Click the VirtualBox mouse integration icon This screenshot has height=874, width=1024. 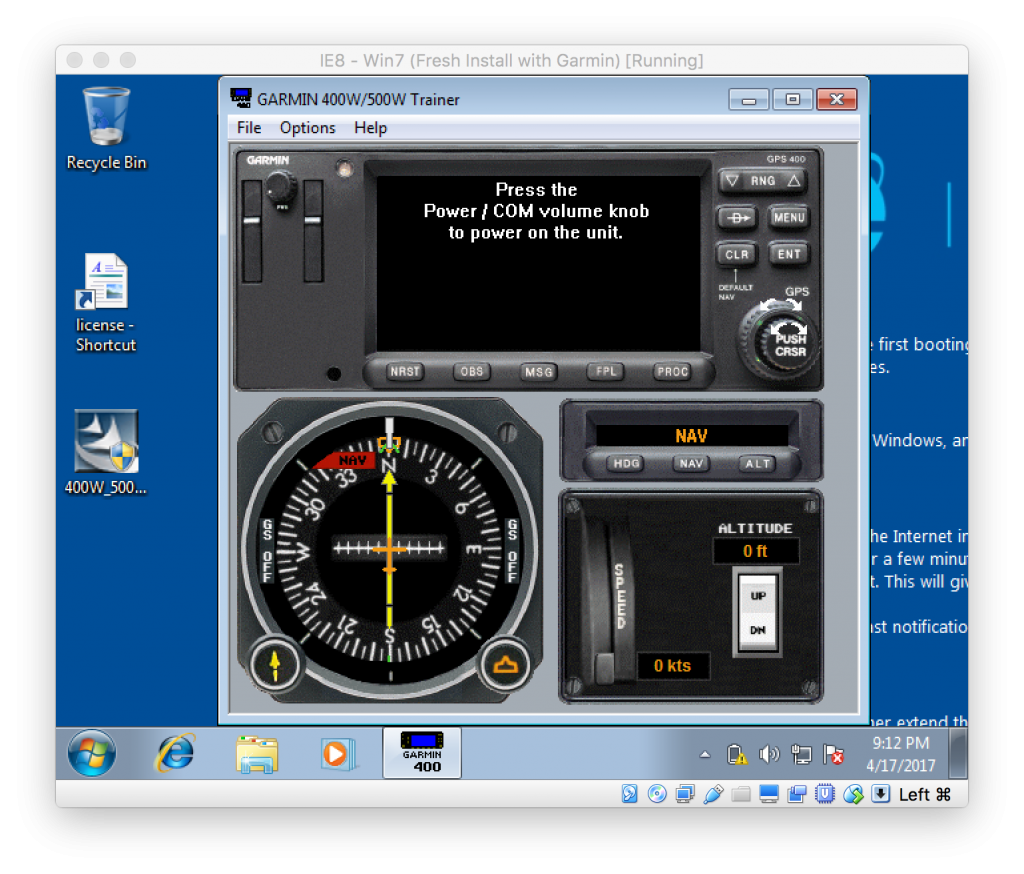tap(853, 794)
